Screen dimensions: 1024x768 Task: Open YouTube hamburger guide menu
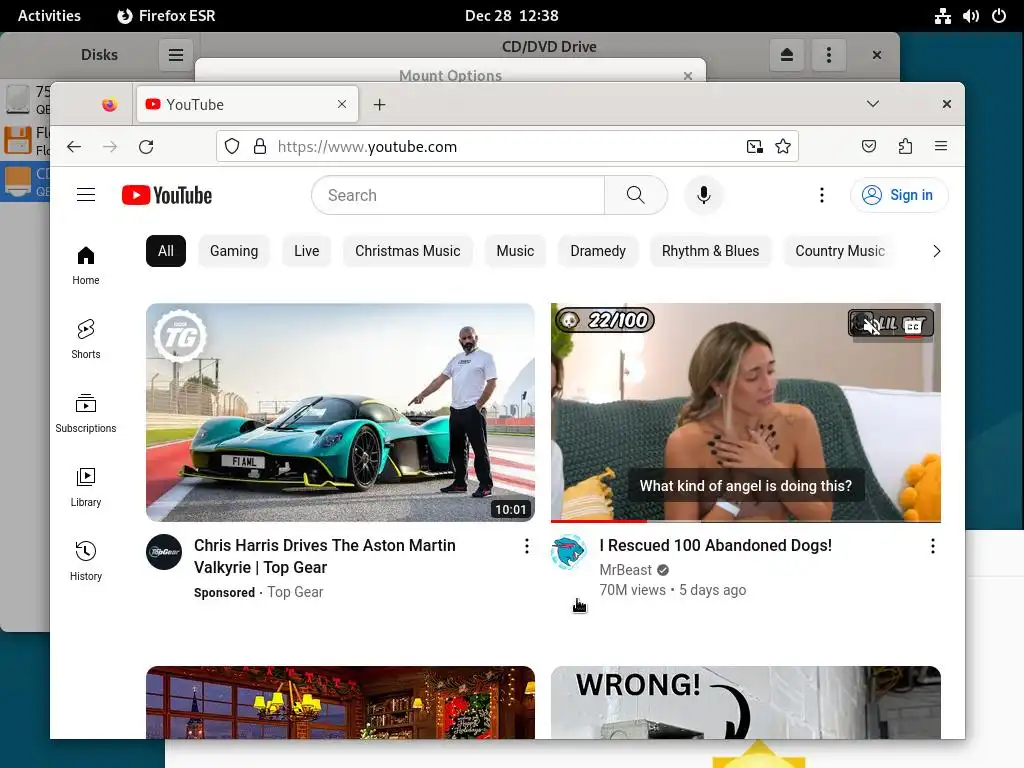pyautogui.click(x=86, y=195)
